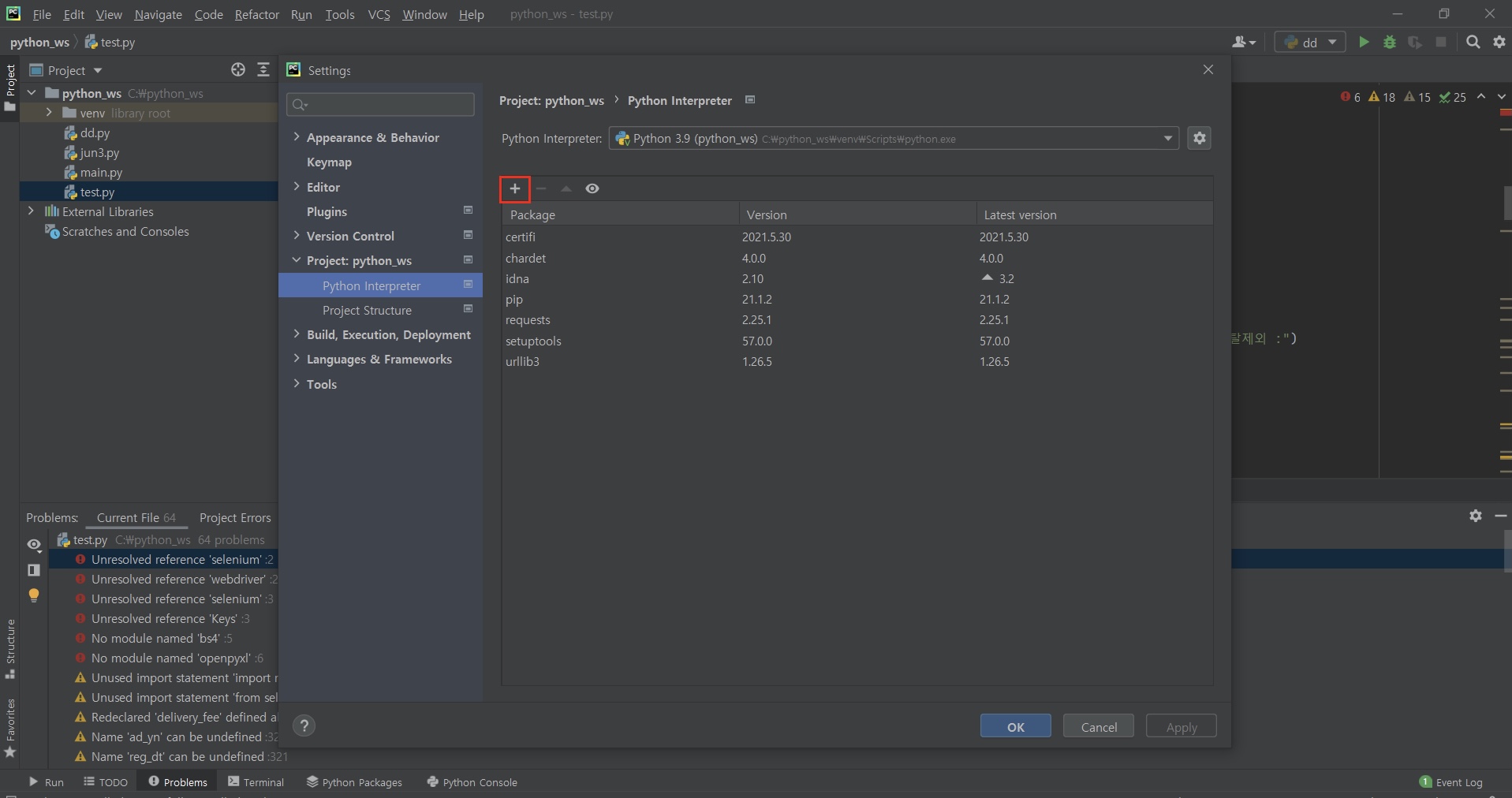This screenshot has height=798, width=1512.
Task: Open the Tools menu
Action: (x=340, y=14)
